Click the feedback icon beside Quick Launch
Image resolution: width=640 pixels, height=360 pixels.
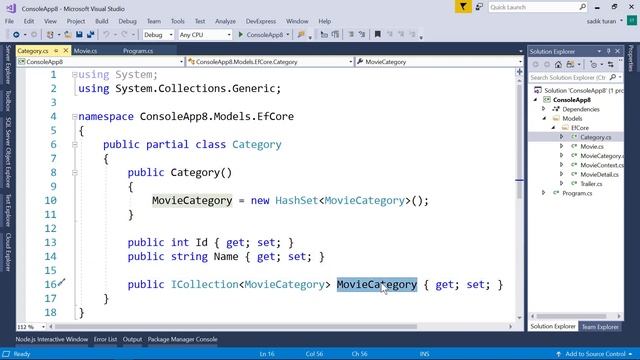point(479,7)
